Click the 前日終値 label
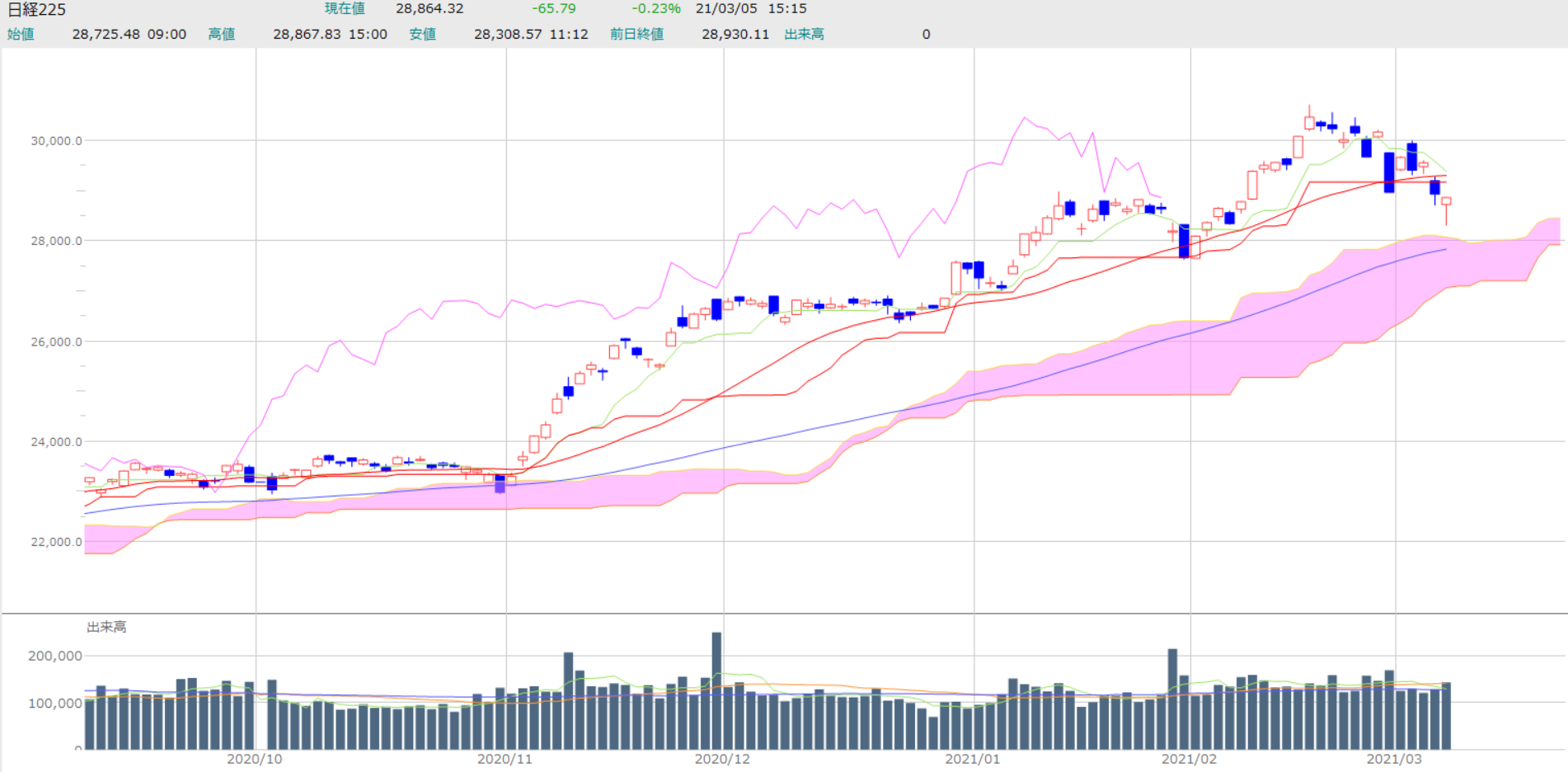 tap(637, 34)
